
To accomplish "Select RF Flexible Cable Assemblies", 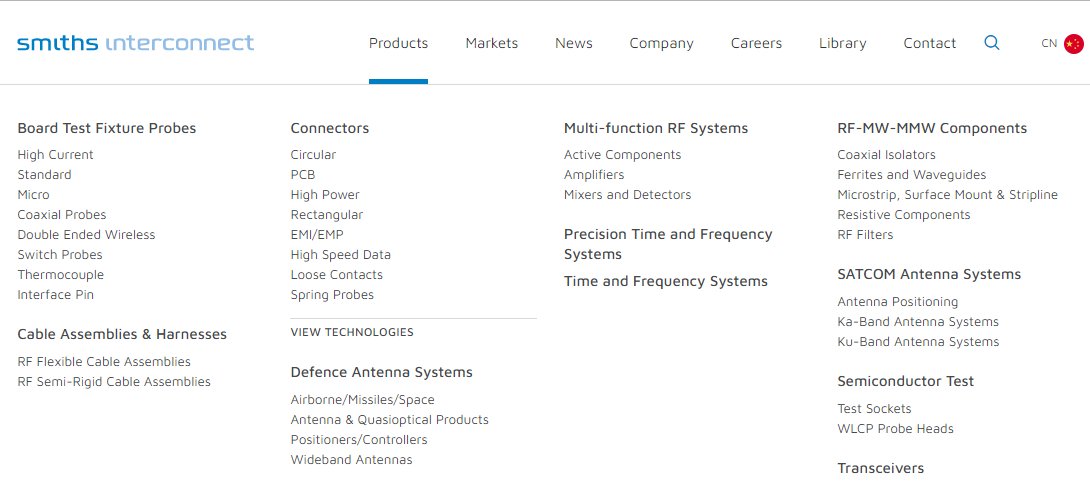I will [x=104, y=362].
